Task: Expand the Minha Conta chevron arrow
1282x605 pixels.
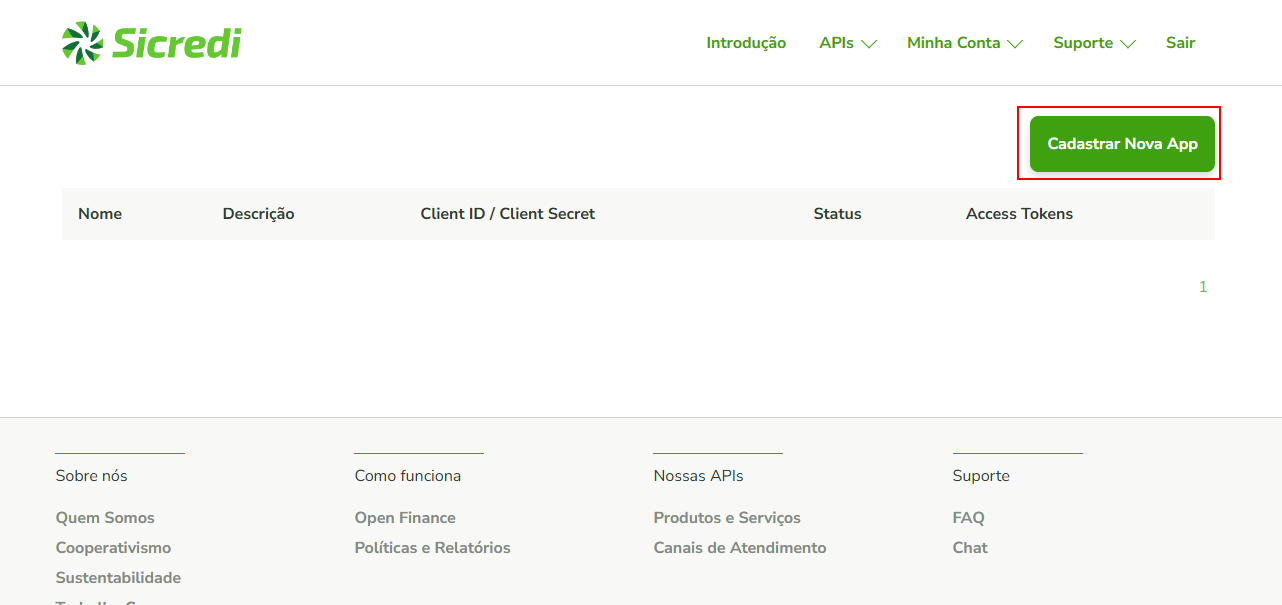Action: [x=1015, y=44]
